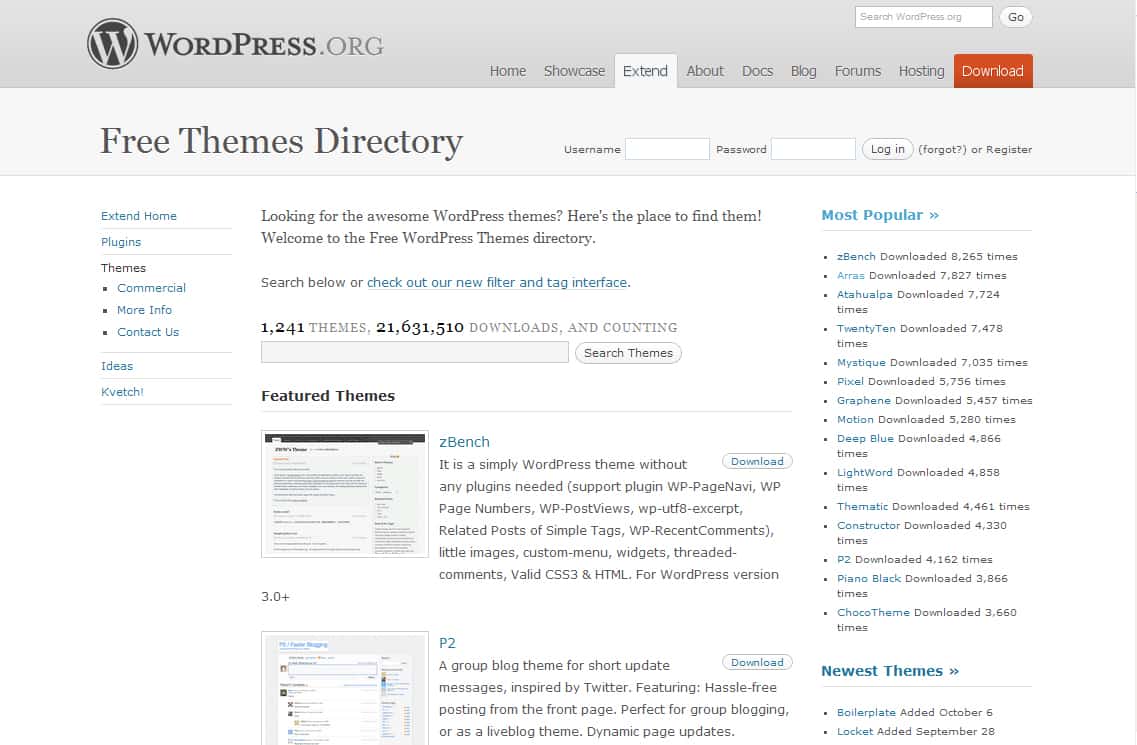Click the Register link
Screen dimensions: 1137x745
(1009, 149)
